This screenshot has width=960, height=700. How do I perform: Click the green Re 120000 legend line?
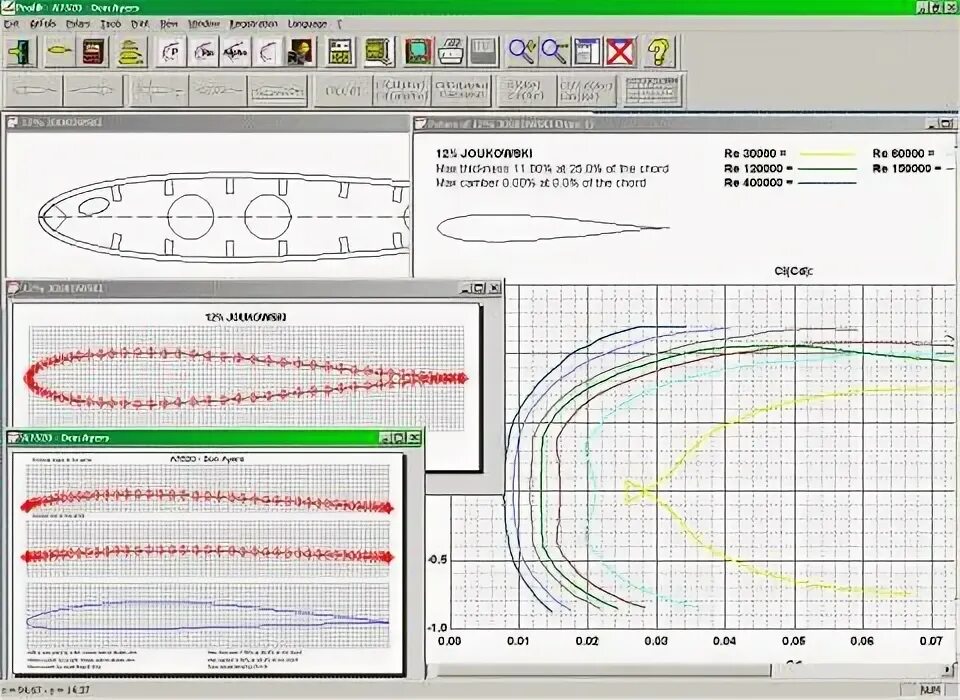(x=827, y=168)
